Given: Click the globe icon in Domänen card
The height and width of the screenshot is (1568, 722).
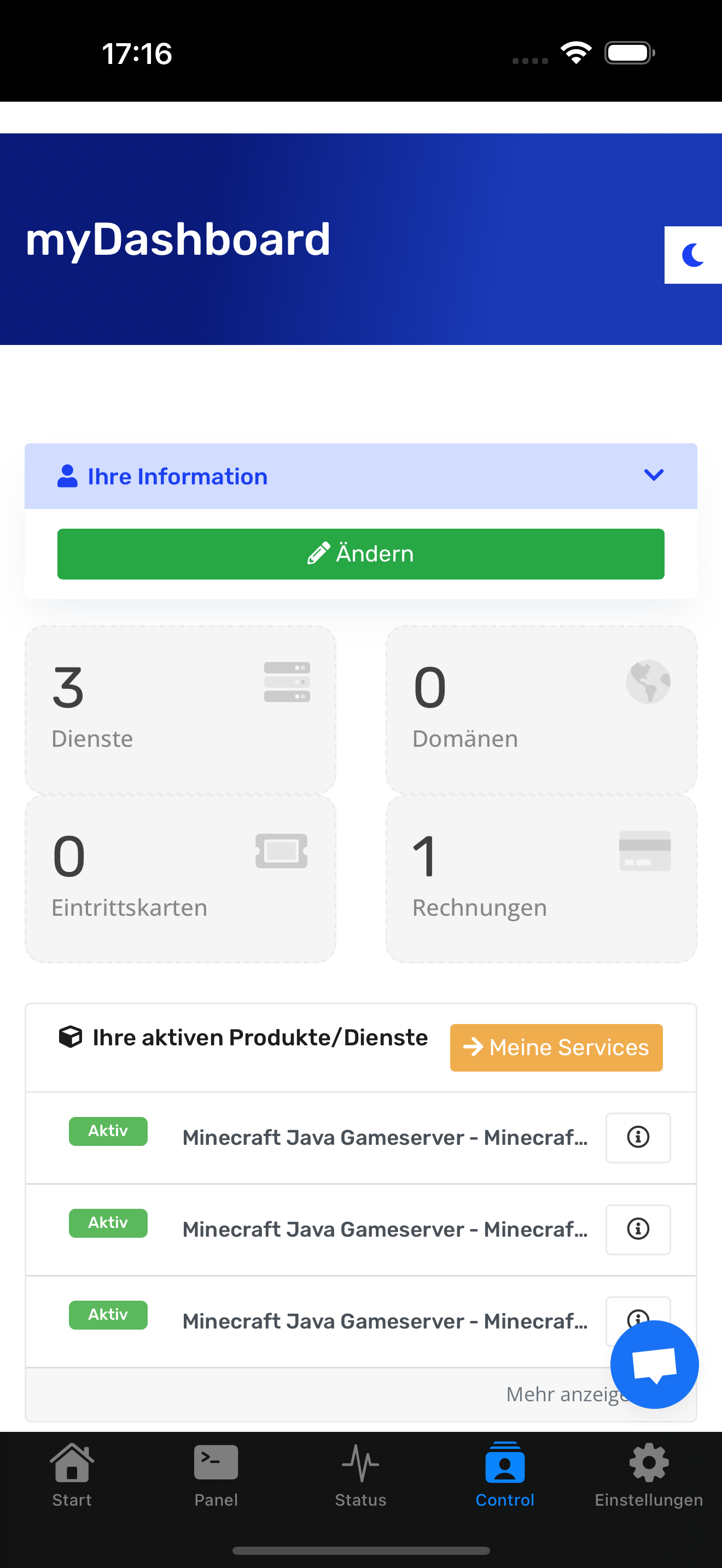Looking at the screenshot, I should [648, 682].
